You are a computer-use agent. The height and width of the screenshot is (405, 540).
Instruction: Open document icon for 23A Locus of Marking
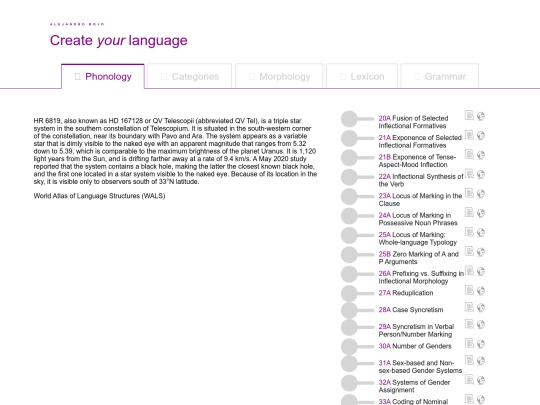469,193
